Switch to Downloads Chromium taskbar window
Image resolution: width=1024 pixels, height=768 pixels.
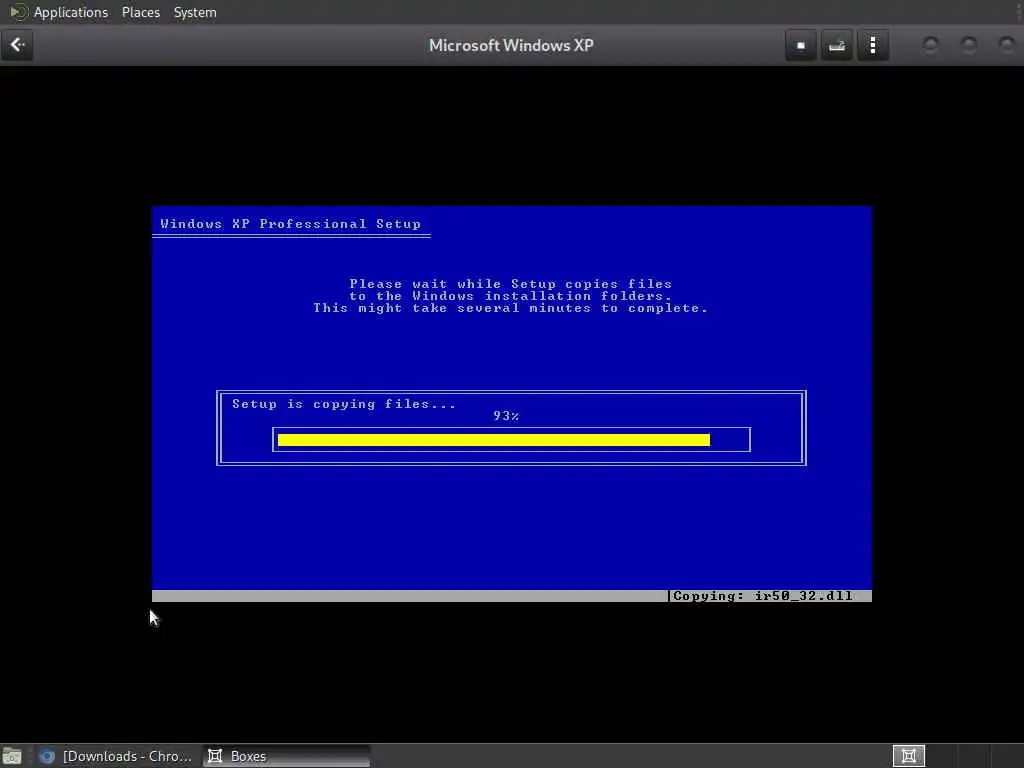116,756
